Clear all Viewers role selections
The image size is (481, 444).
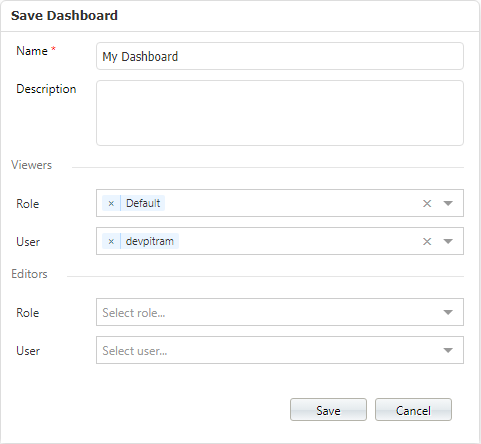pyautogui.click(x=427, y=203)
